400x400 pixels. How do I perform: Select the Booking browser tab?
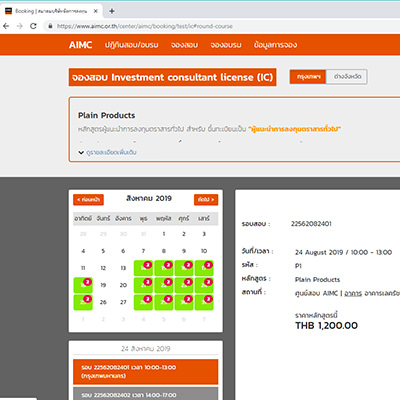(x=51, y=11)
